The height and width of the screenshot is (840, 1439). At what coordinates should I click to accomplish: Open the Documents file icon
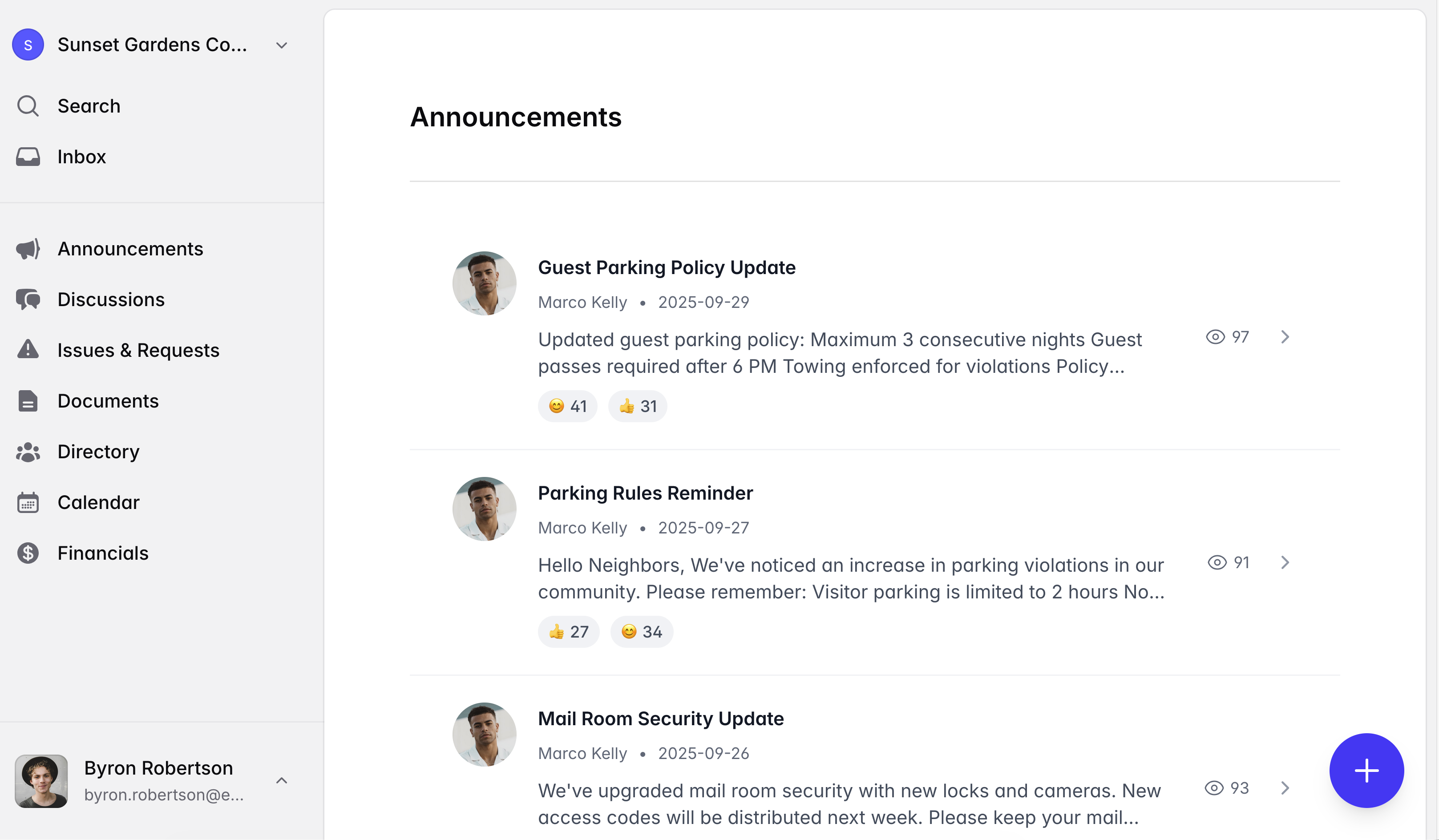coord(28,401)
